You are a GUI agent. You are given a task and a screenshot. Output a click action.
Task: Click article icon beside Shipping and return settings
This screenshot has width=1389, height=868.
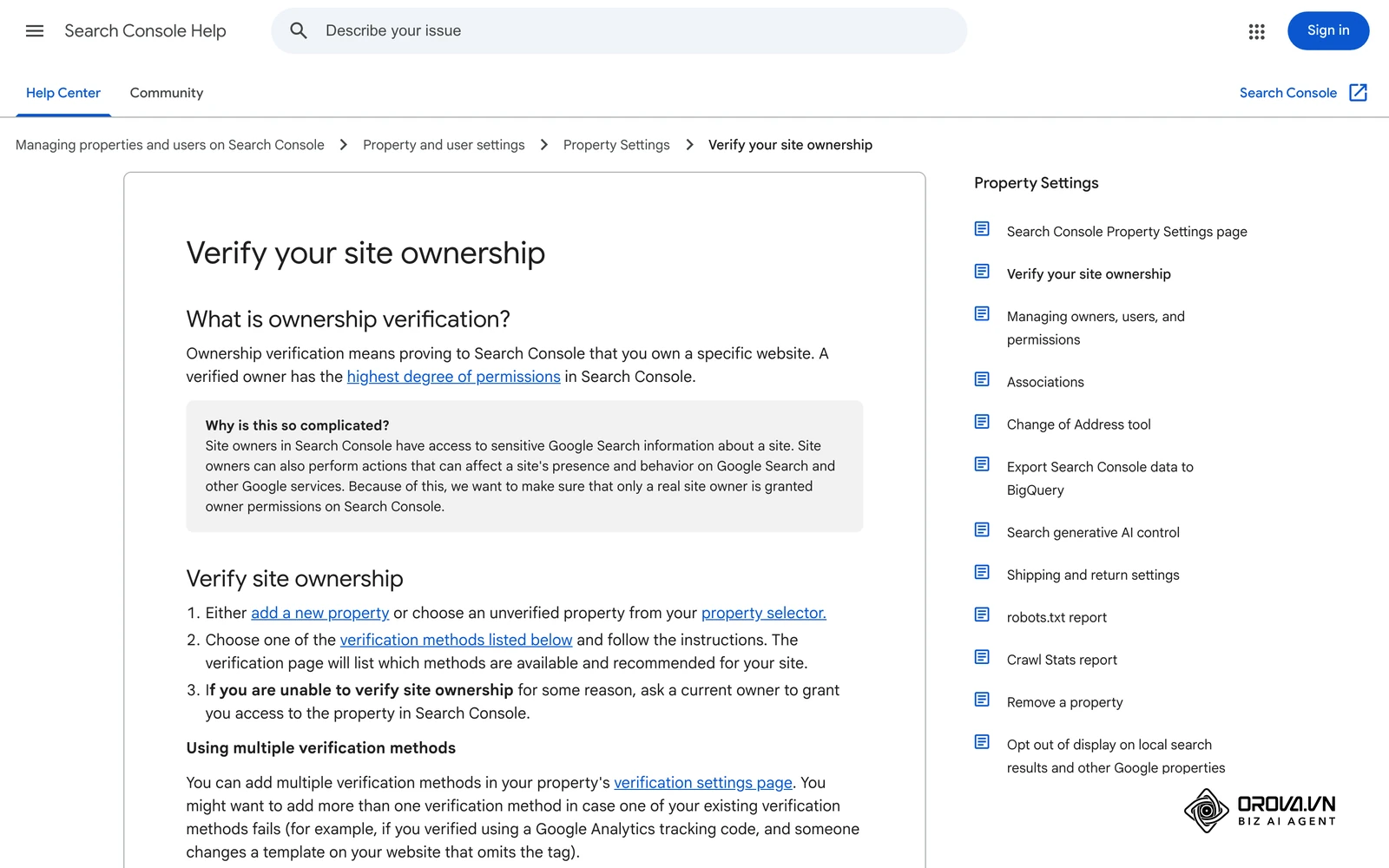pyautogui.click(x=982, y=572)
